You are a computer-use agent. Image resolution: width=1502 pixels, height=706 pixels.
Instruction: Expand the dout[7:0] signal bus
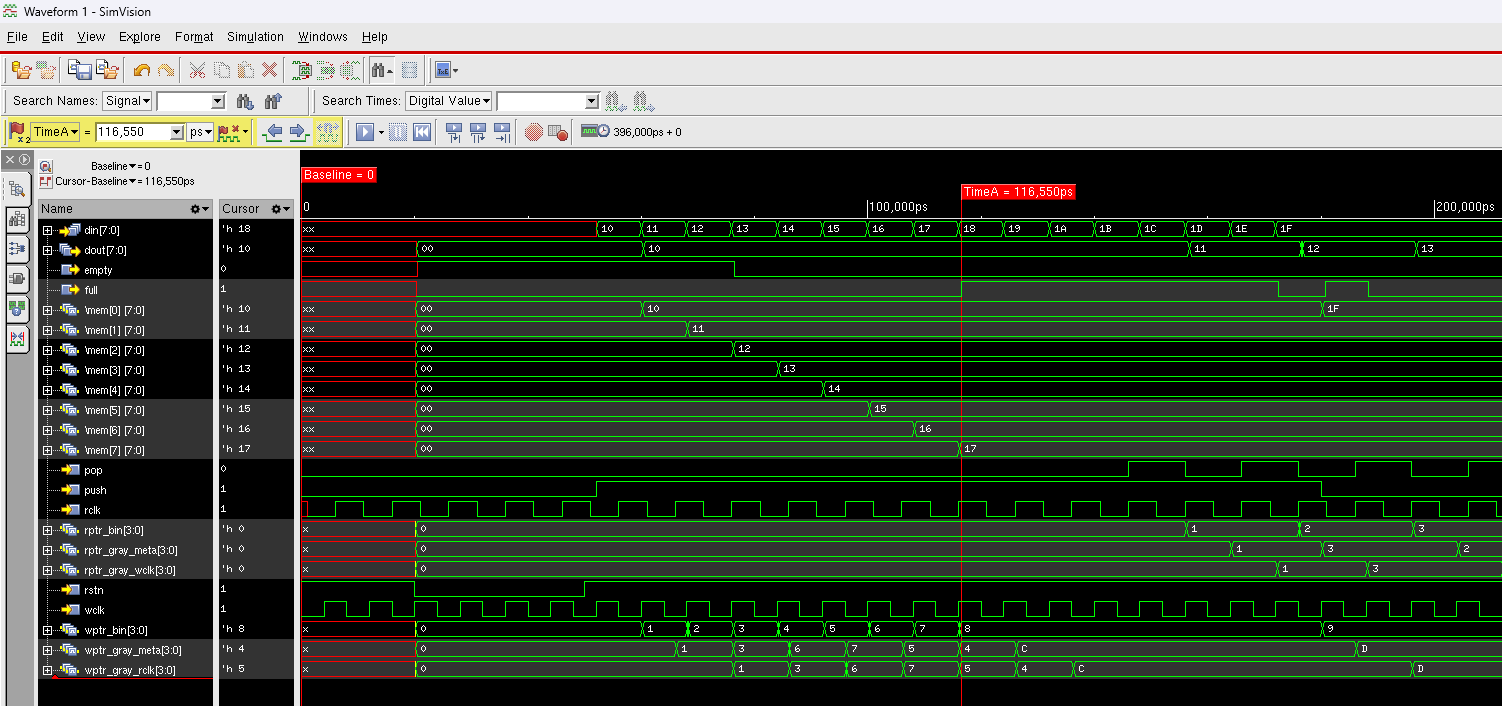click(47, 250)
